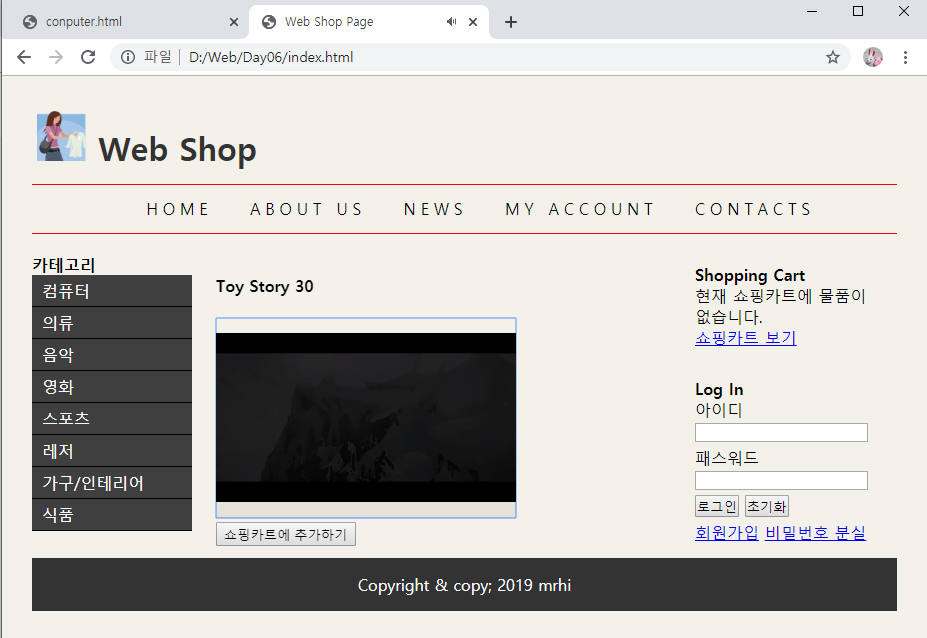Open the 회원가입 sign-up link

727,533
